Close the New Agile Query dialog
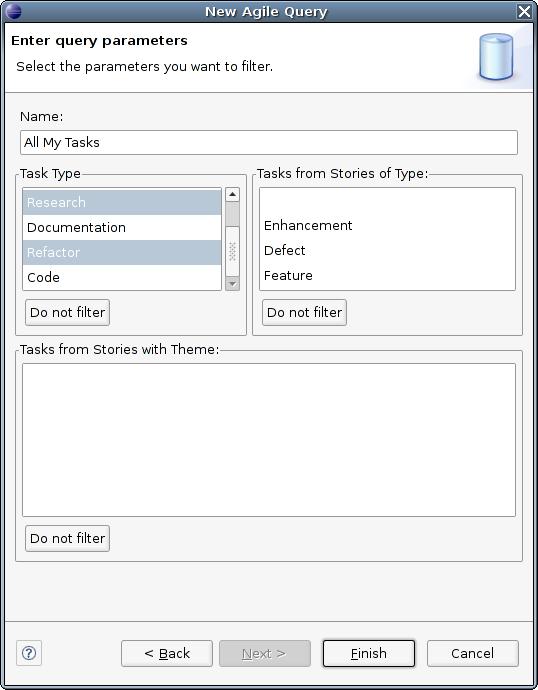The width and height of the screenshot is (538, 690). click(x=524, y=11)
